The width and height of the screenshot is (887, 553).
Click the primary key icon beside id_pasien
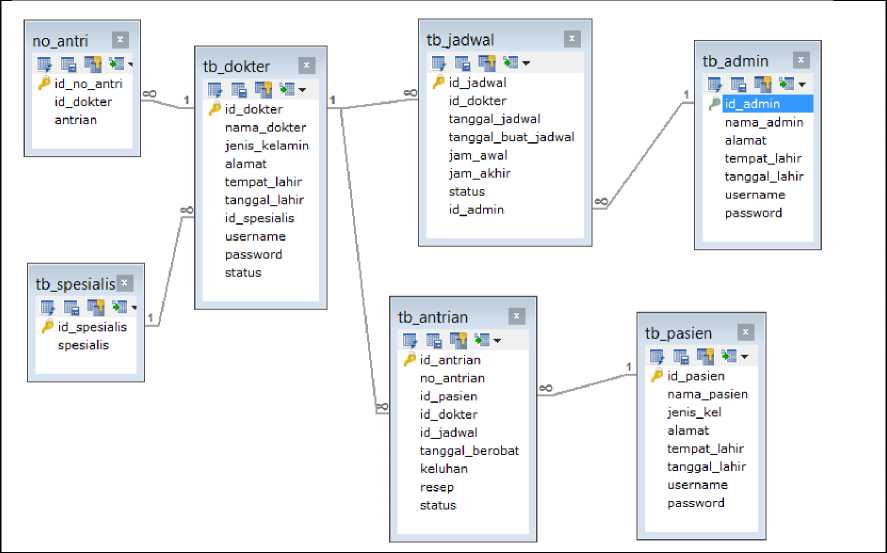click(x=657, y=376)
